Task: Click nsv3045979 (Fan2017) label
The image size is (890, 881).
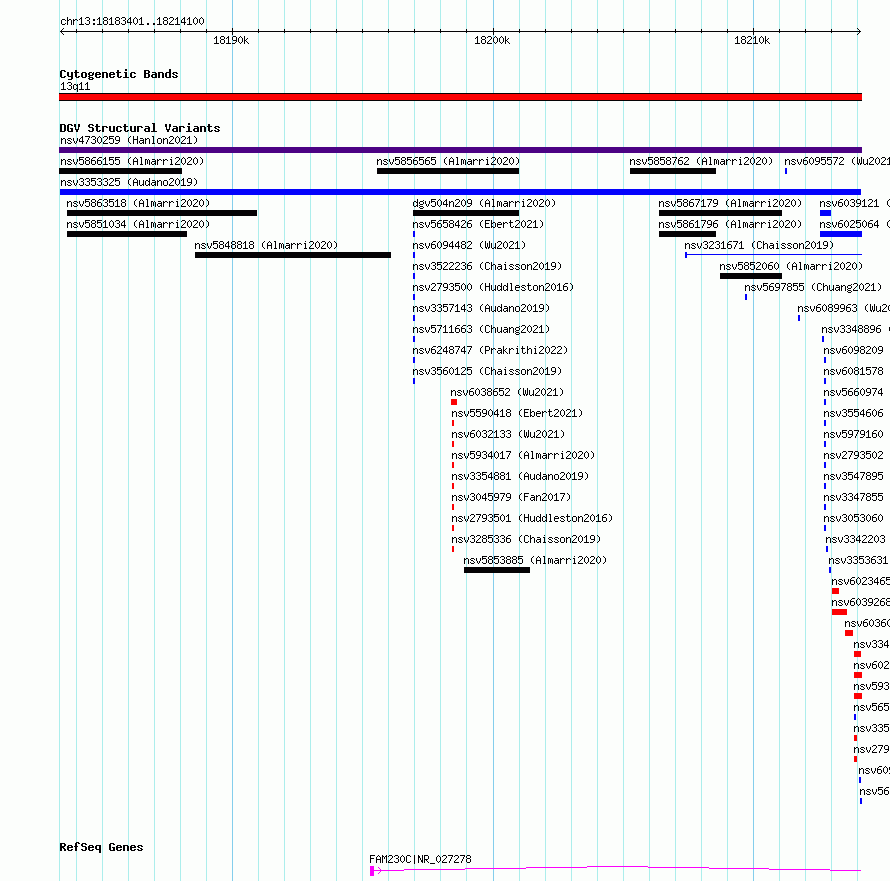Action: 511,497
